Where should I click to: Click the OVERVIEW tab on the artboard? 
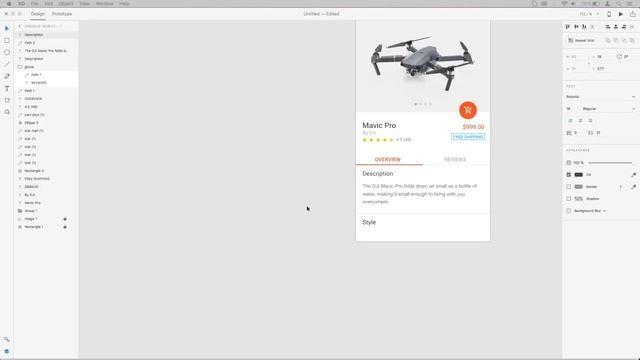[388, 160]
